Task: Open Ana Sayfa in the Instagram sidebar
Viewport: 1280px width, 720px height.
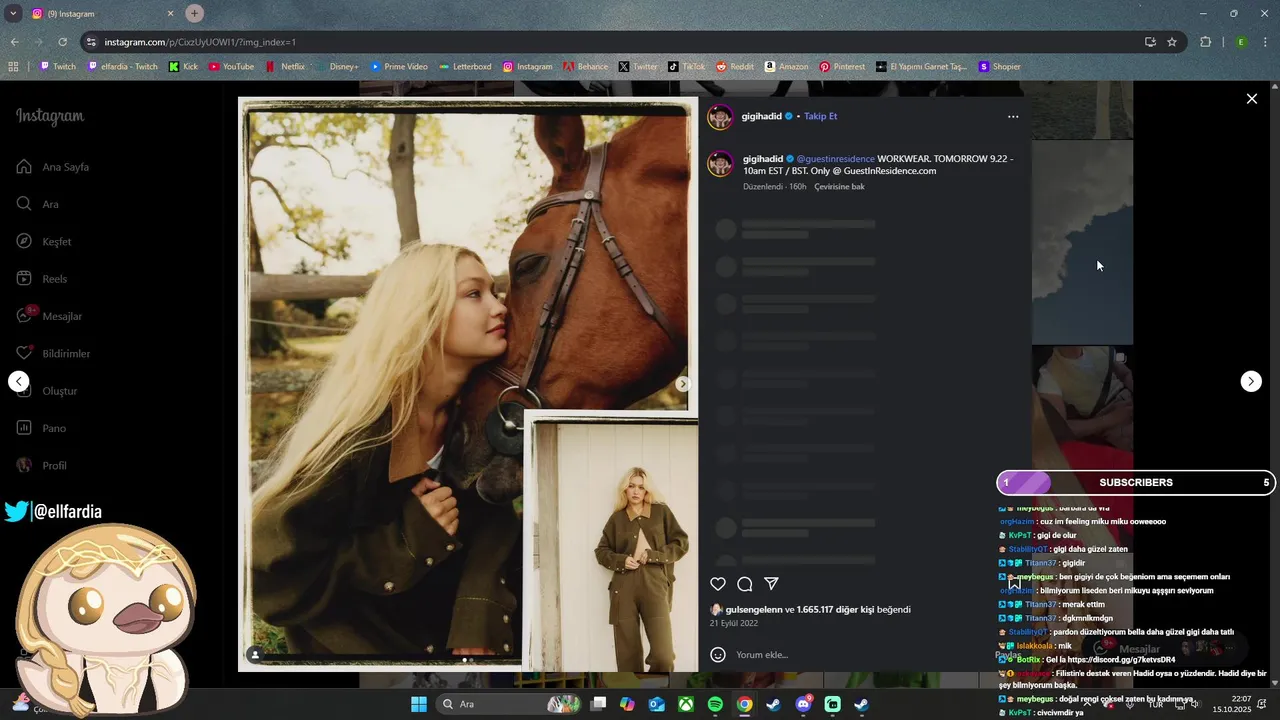Action: (53, 167)
